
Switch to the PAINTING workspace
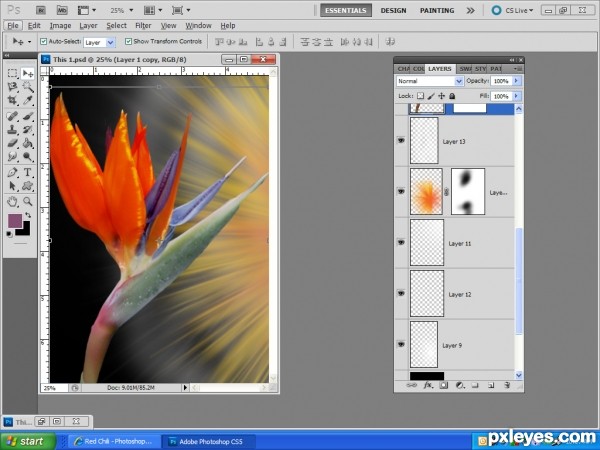(x=437, y=10)
